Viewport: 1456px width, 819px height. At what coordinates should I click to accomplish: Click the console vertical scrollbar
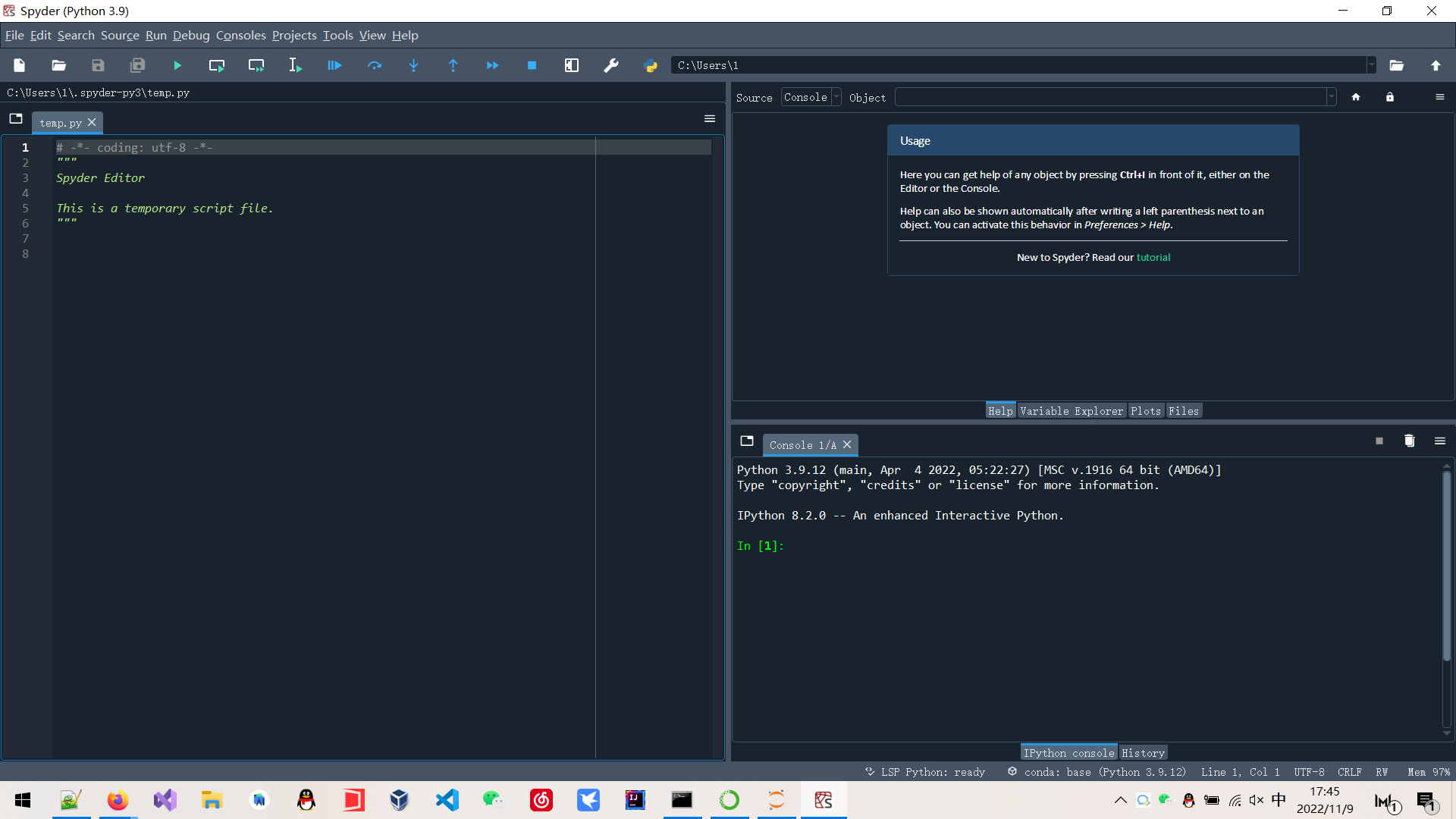click(x=1446, y=565)
